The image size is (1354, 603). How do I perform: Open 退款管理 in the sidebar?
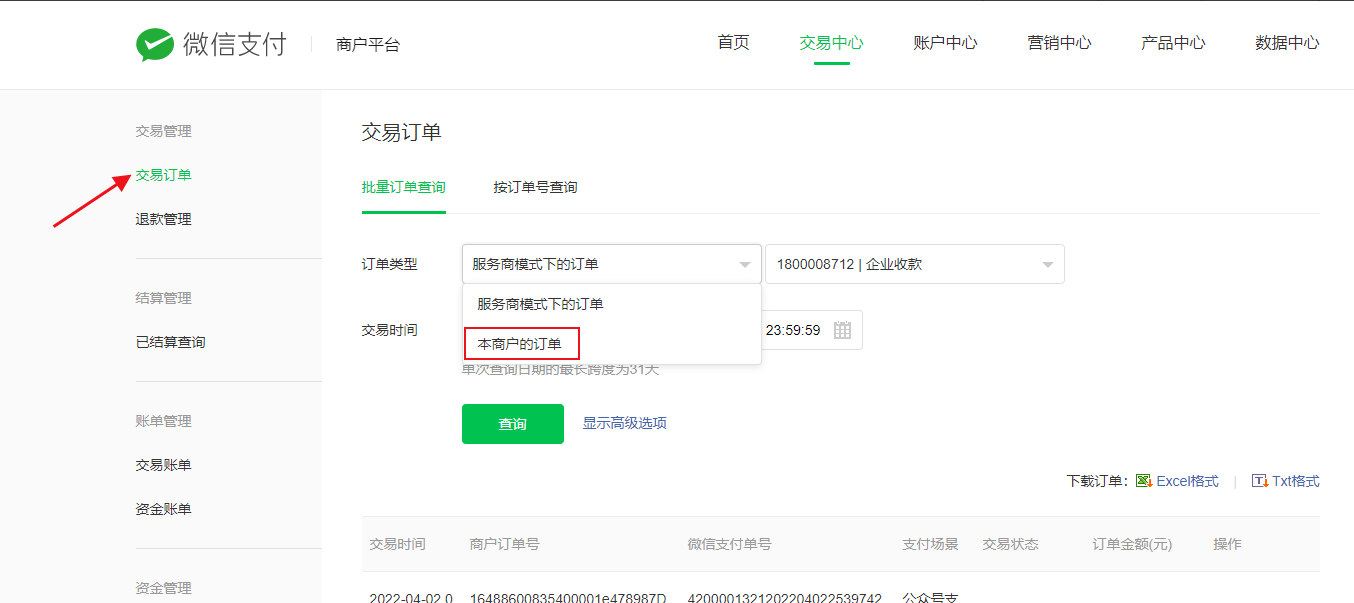(x=164, y=219)
